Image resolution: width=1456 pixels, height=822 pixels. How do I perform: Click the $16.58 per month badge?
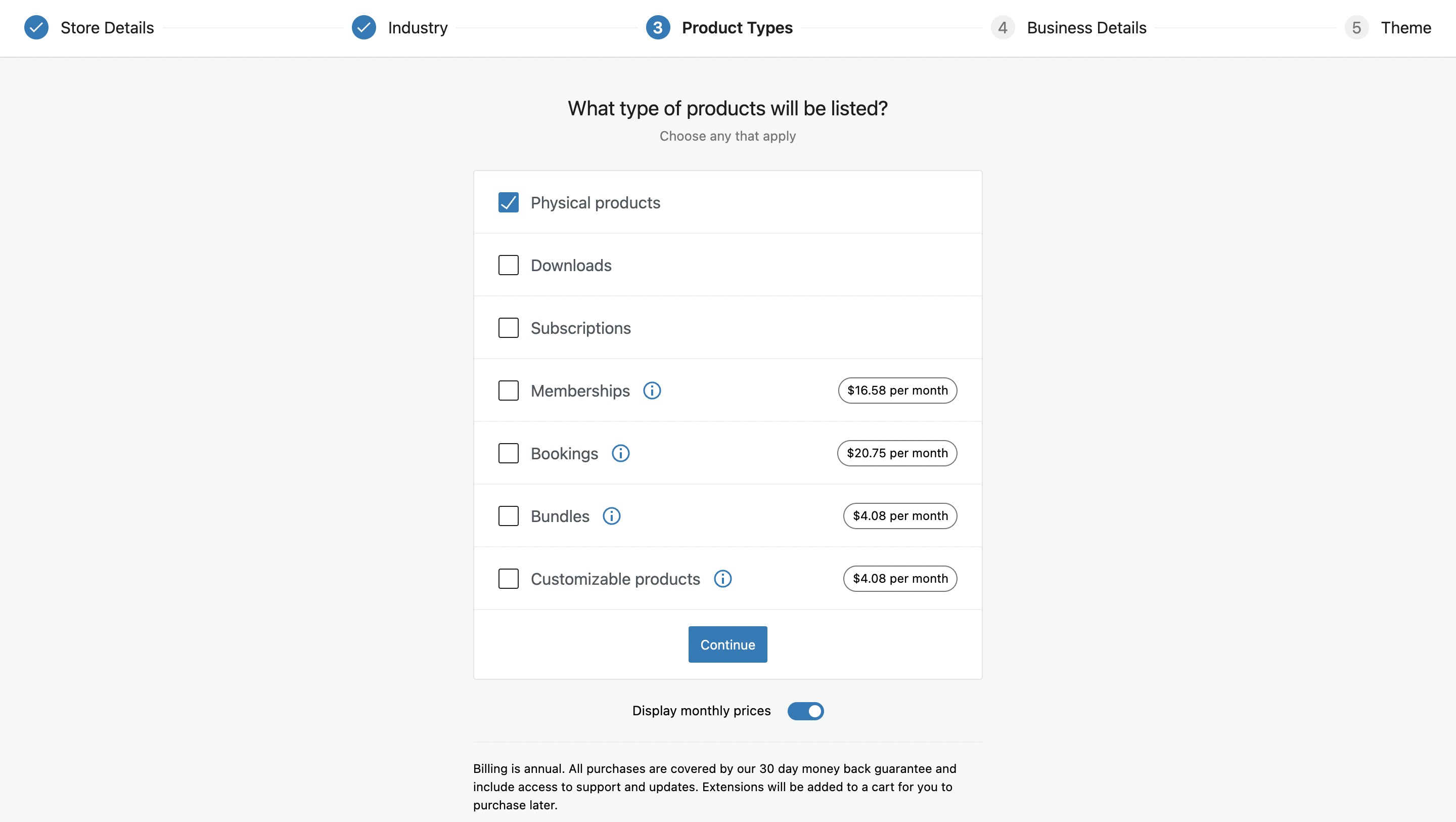[x=897, y=391]
